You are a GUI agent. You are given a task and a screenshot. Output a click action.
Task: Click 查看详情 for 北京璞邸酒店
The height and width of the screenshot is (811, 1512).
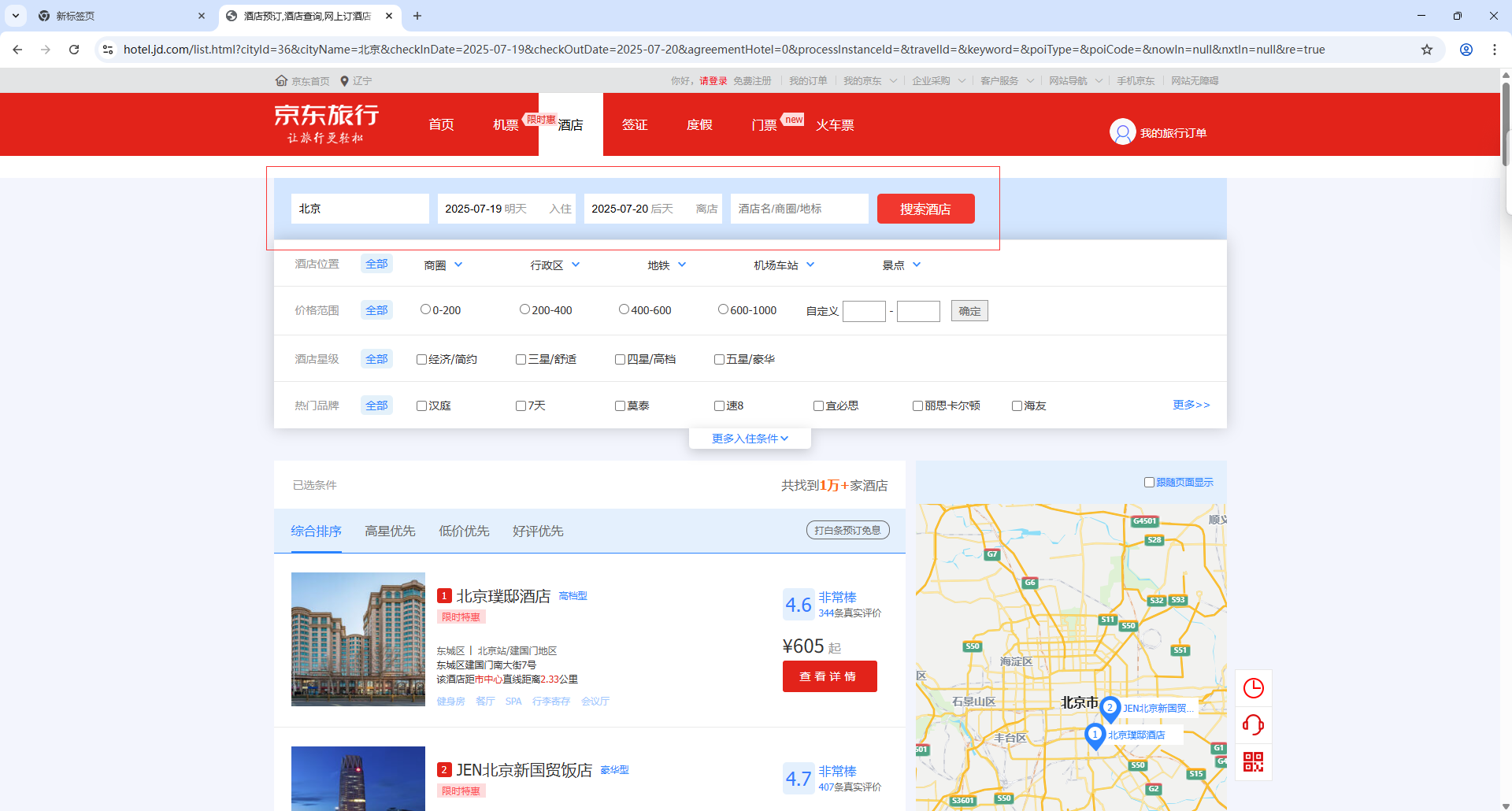830,676
